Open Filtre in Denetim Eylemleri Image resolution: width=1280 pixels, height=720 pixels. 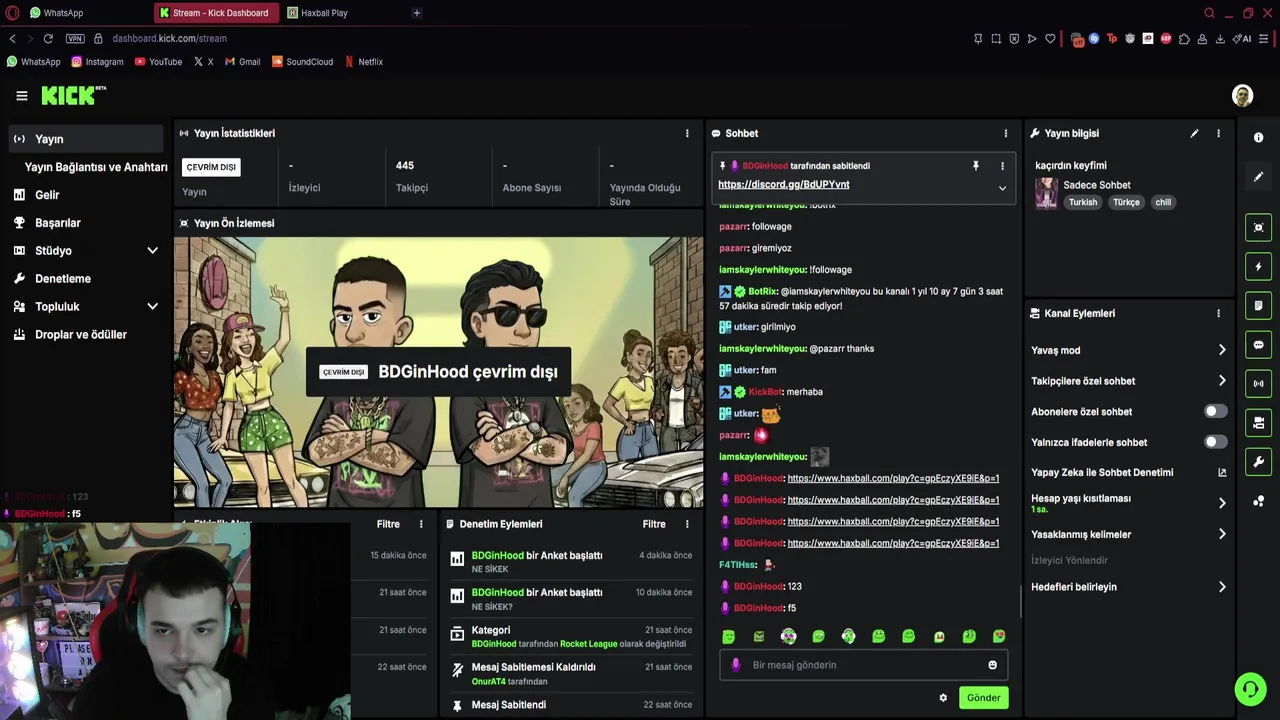654,524
